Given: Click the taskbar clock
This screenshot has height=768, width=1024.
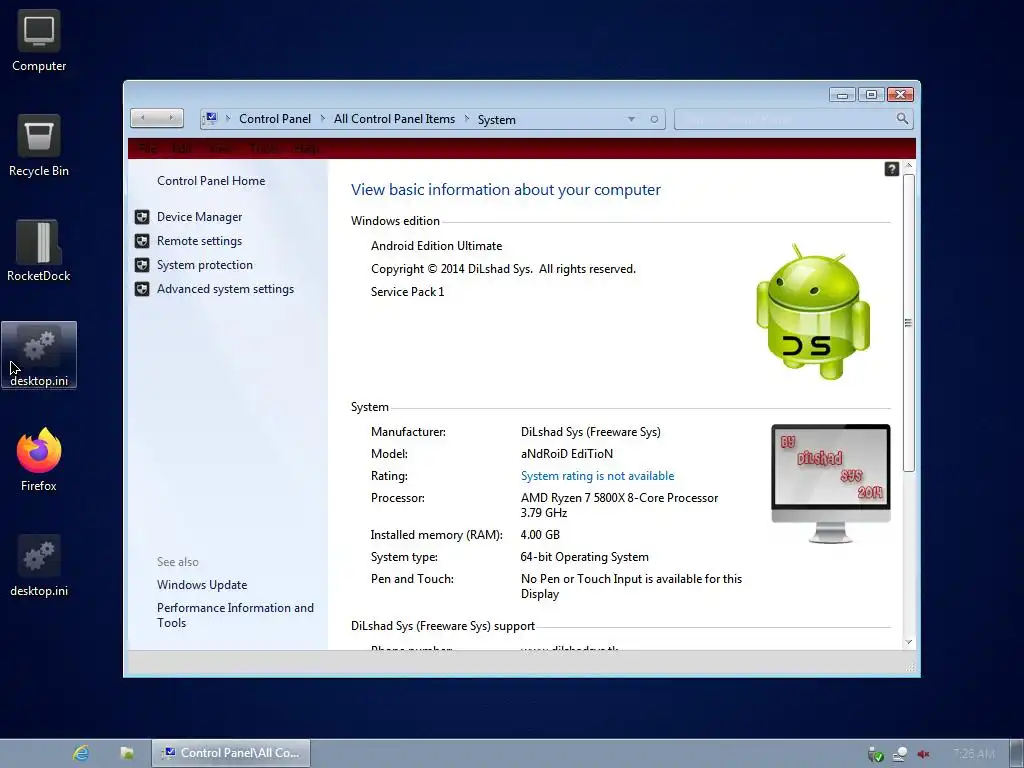Looking at the screenshot, I should pyautogui.click(x=974, y=754).
